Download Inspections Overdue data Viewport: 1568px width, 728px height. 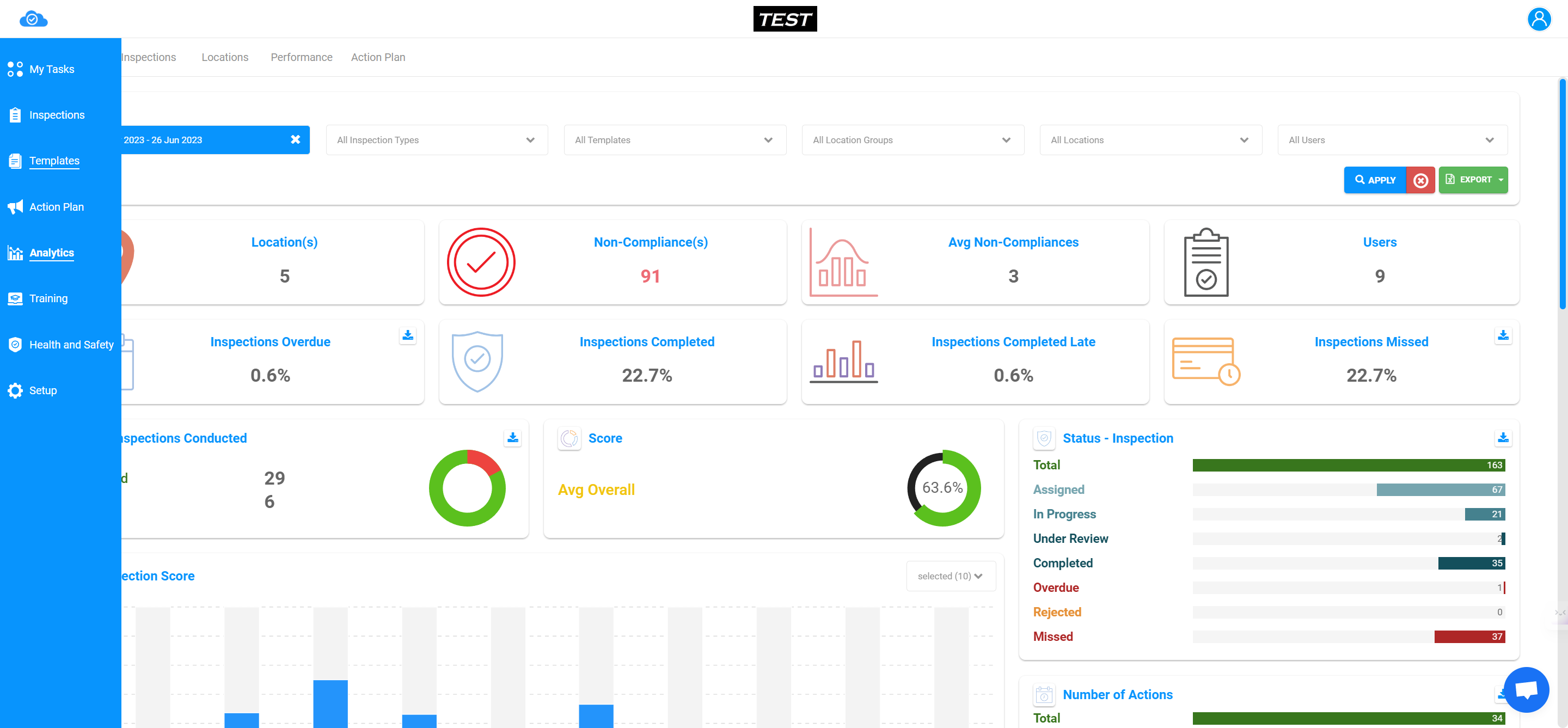(408, 335)
